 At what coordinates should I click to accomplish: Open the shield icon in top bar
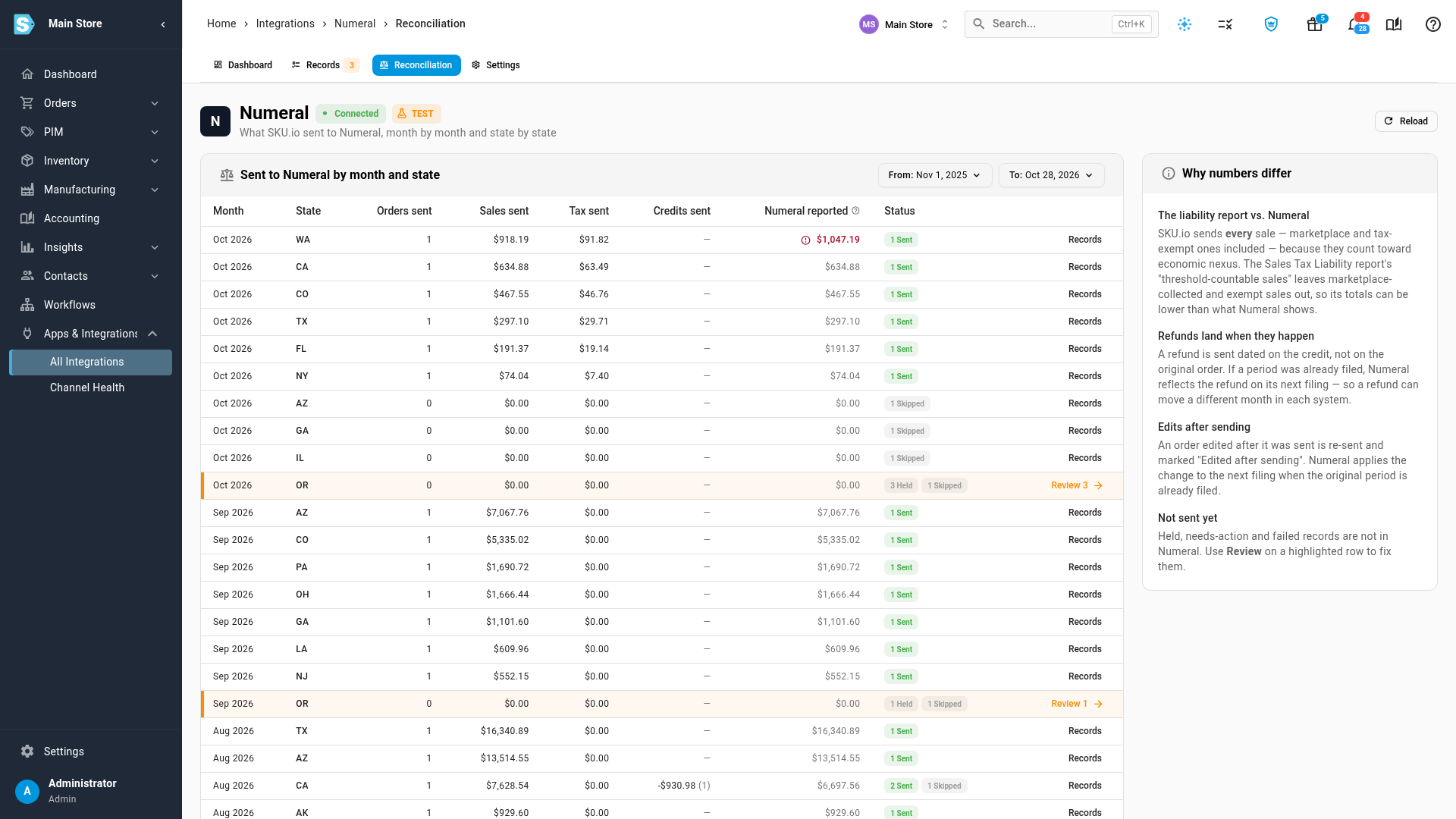pyautogui.click(x=1272, y=24)
